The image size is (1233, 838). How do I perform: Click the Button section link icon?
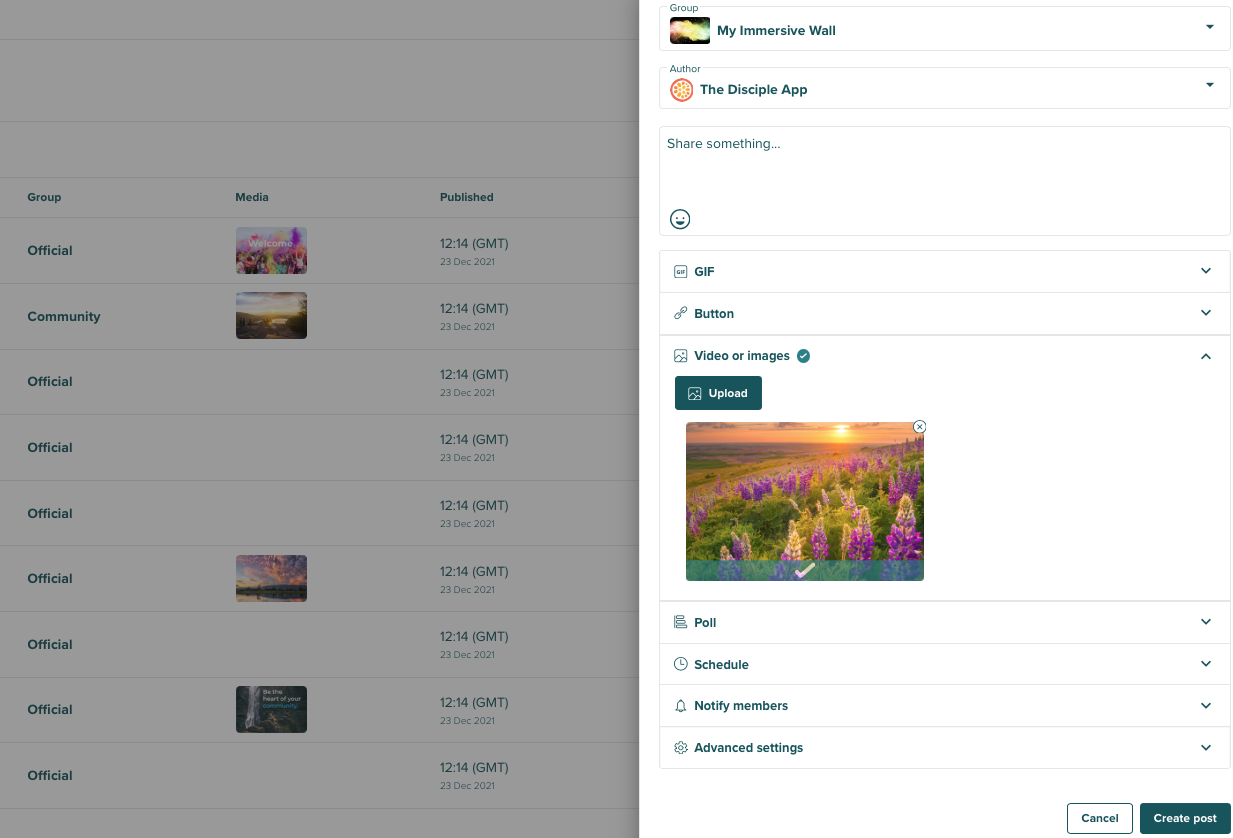(x=681, y=314)
